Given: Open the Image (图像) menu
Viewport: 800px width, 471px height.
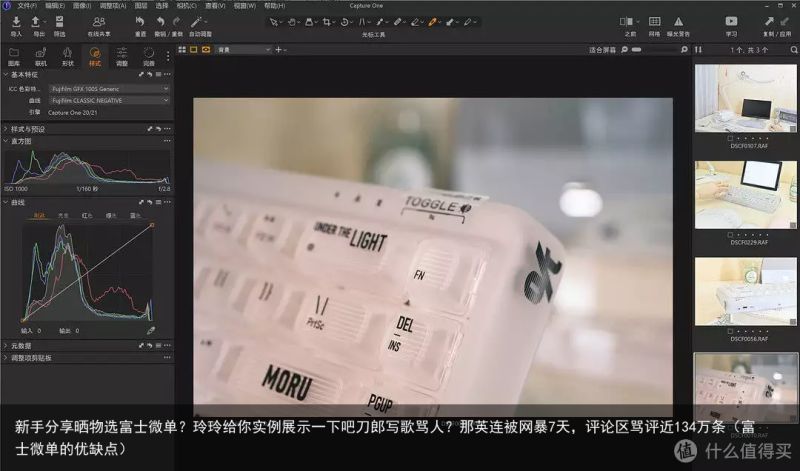Looking at the screenshot, I should click(82, 6).
